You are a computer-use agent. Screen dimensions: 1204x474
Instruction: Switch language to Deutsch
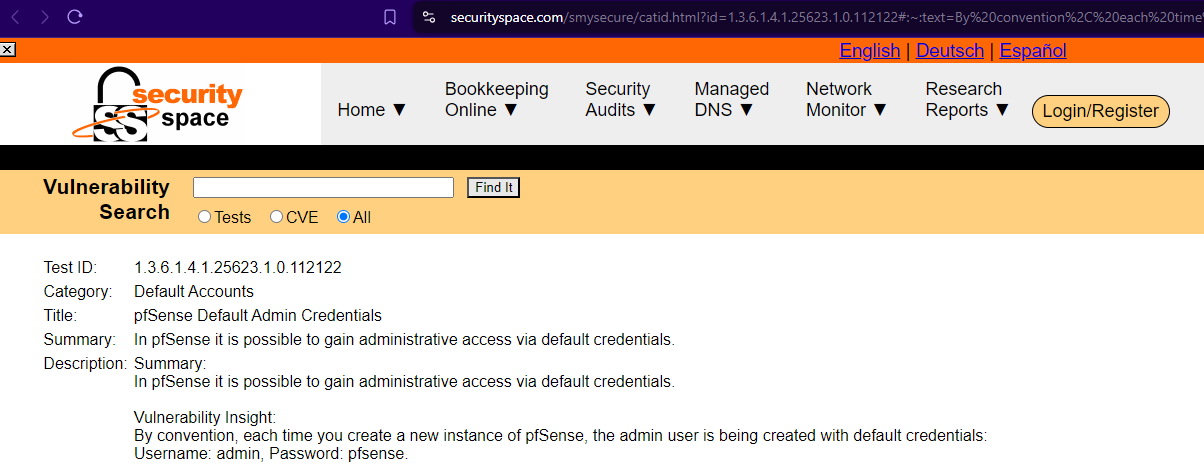click(949, 51)
